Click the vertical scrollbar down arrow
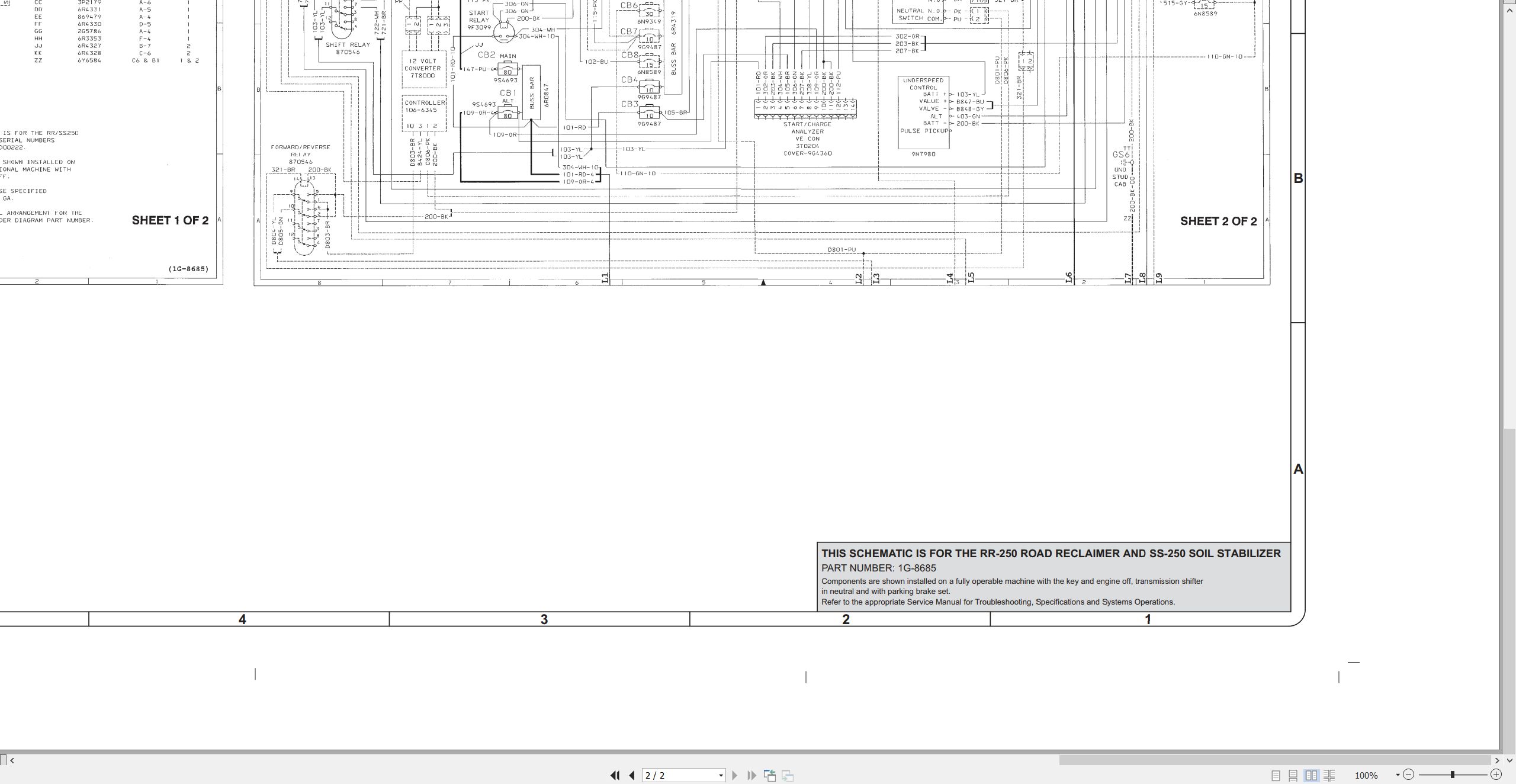The width and height of the screenshot is (1516, 784). click(x=1509, y=760)
